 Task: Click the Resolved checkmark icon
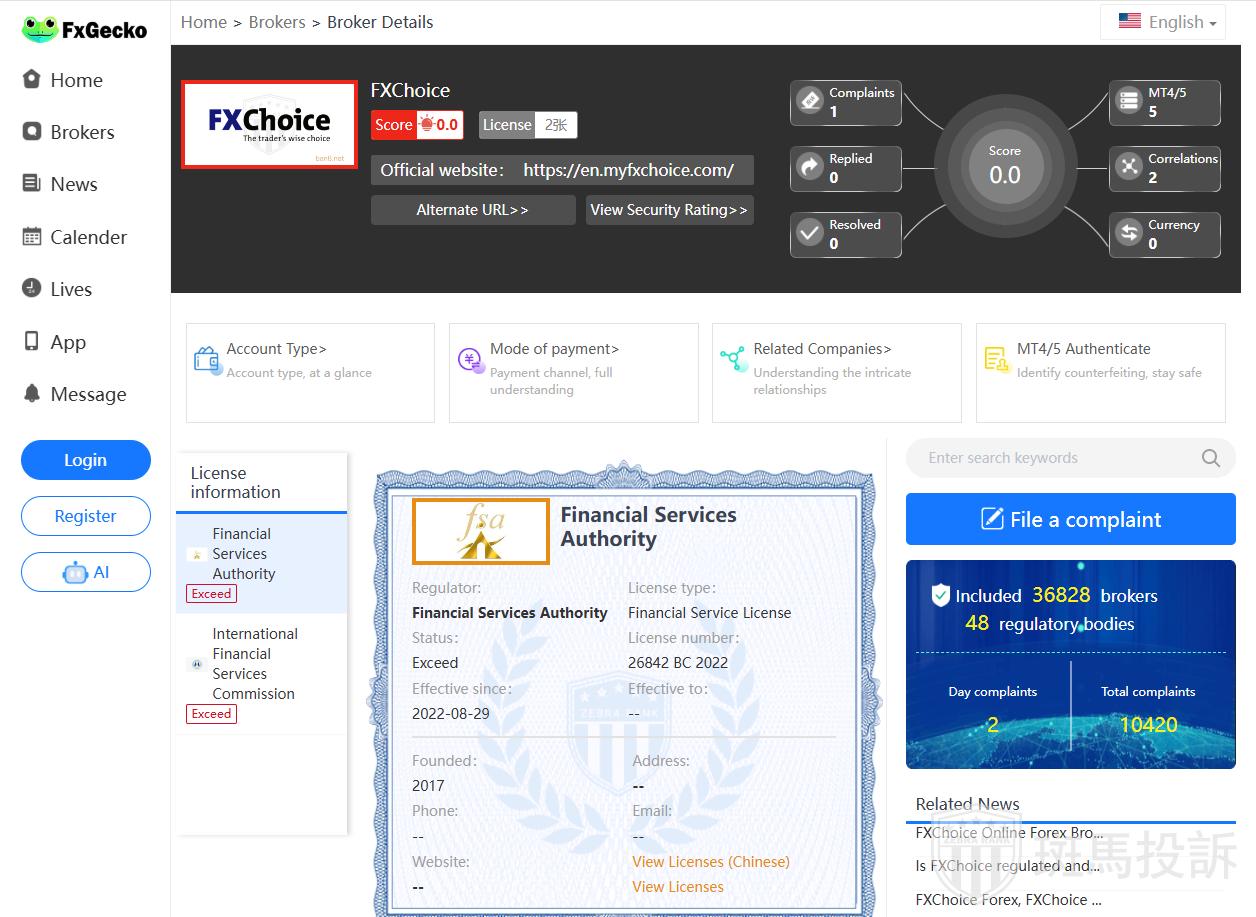pos(809,233)
